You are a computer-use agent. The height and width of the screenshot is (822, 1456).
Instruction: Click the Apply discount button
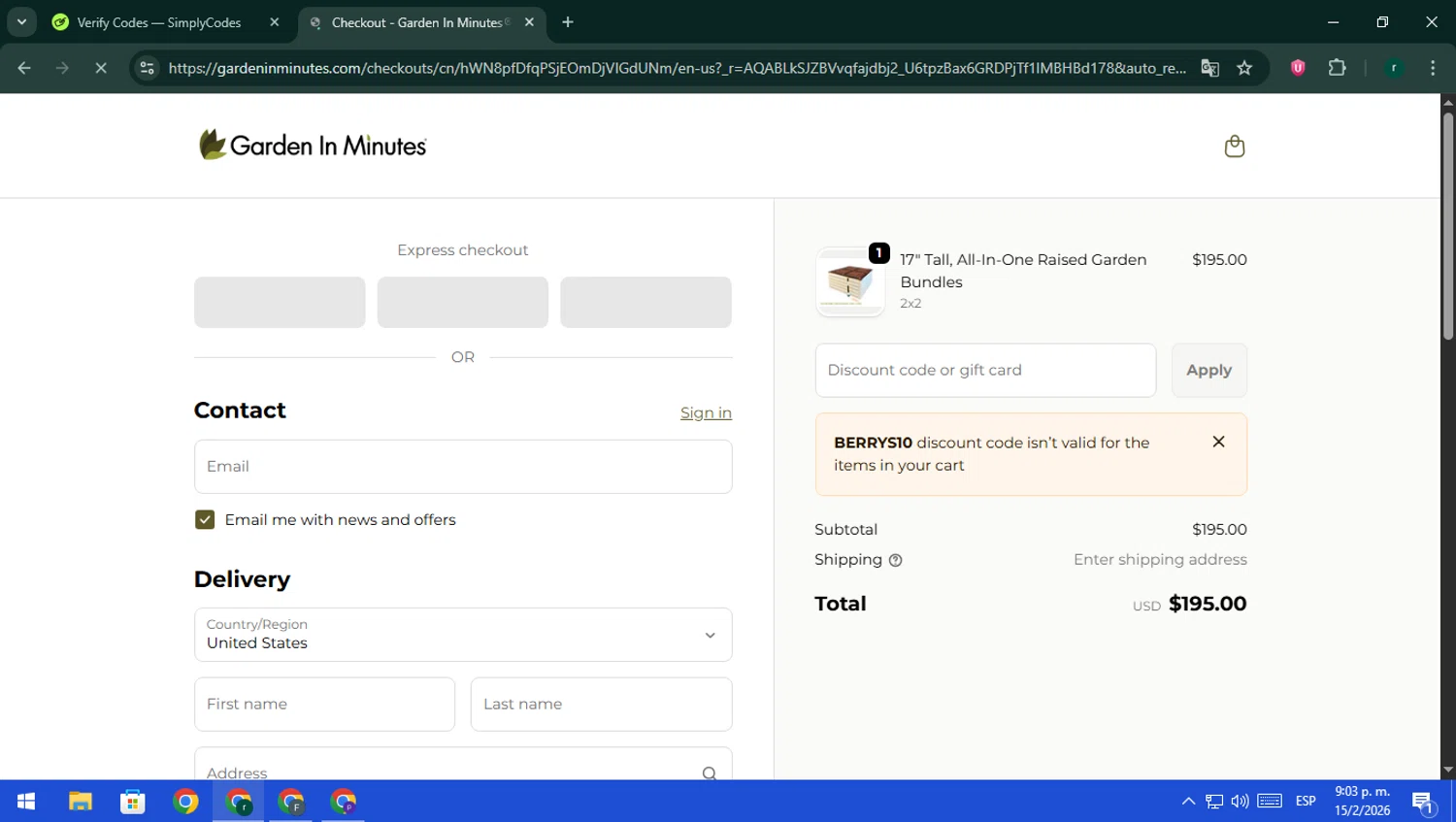[1208, 370]
